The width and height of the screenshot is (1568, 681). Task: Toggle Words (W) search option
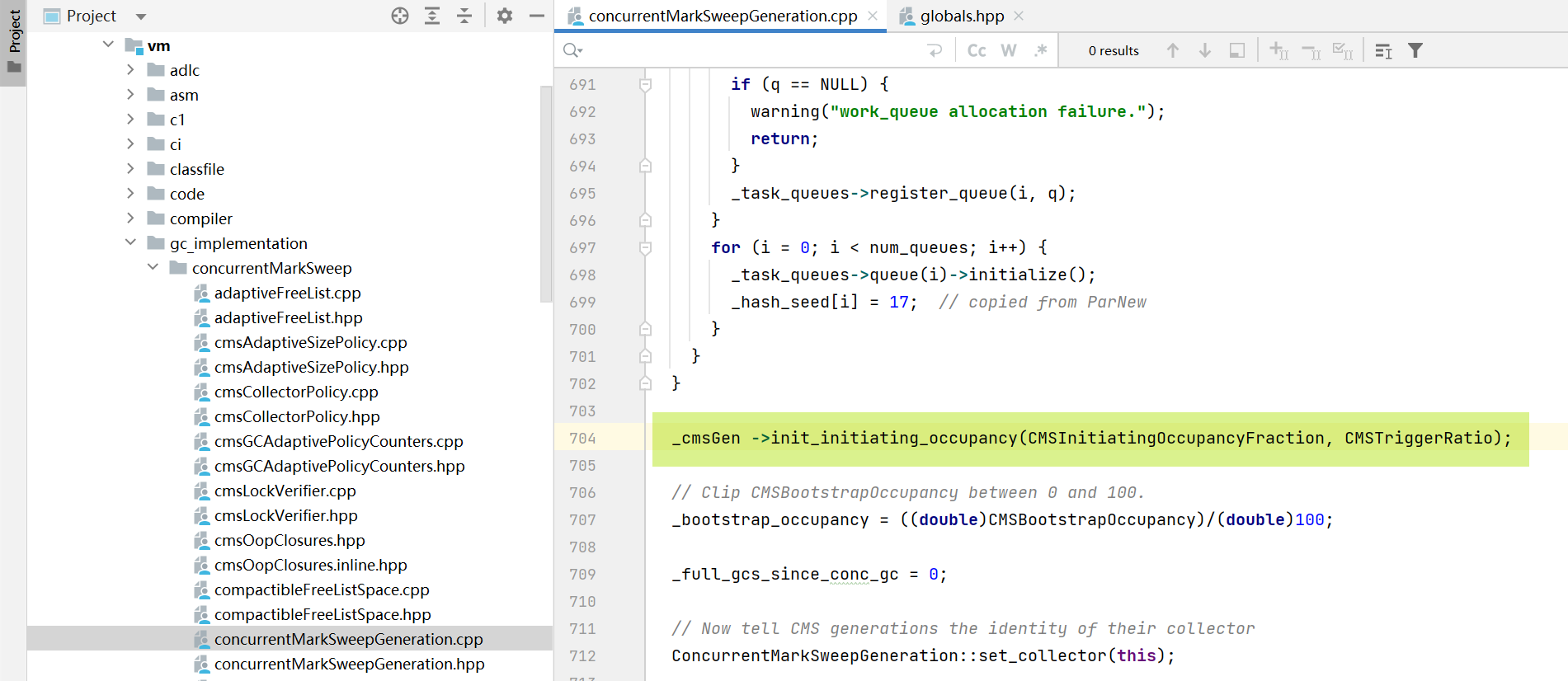(1009, 51)
